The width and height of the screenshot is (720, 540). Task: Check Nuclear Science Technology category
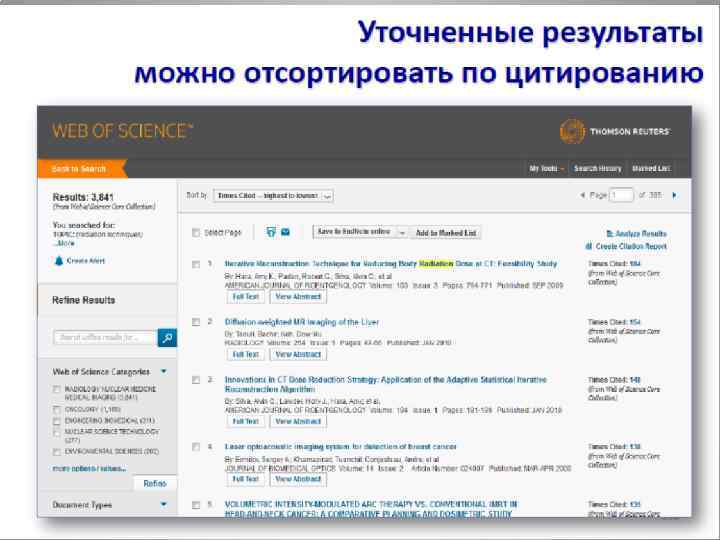coord(57,433)
